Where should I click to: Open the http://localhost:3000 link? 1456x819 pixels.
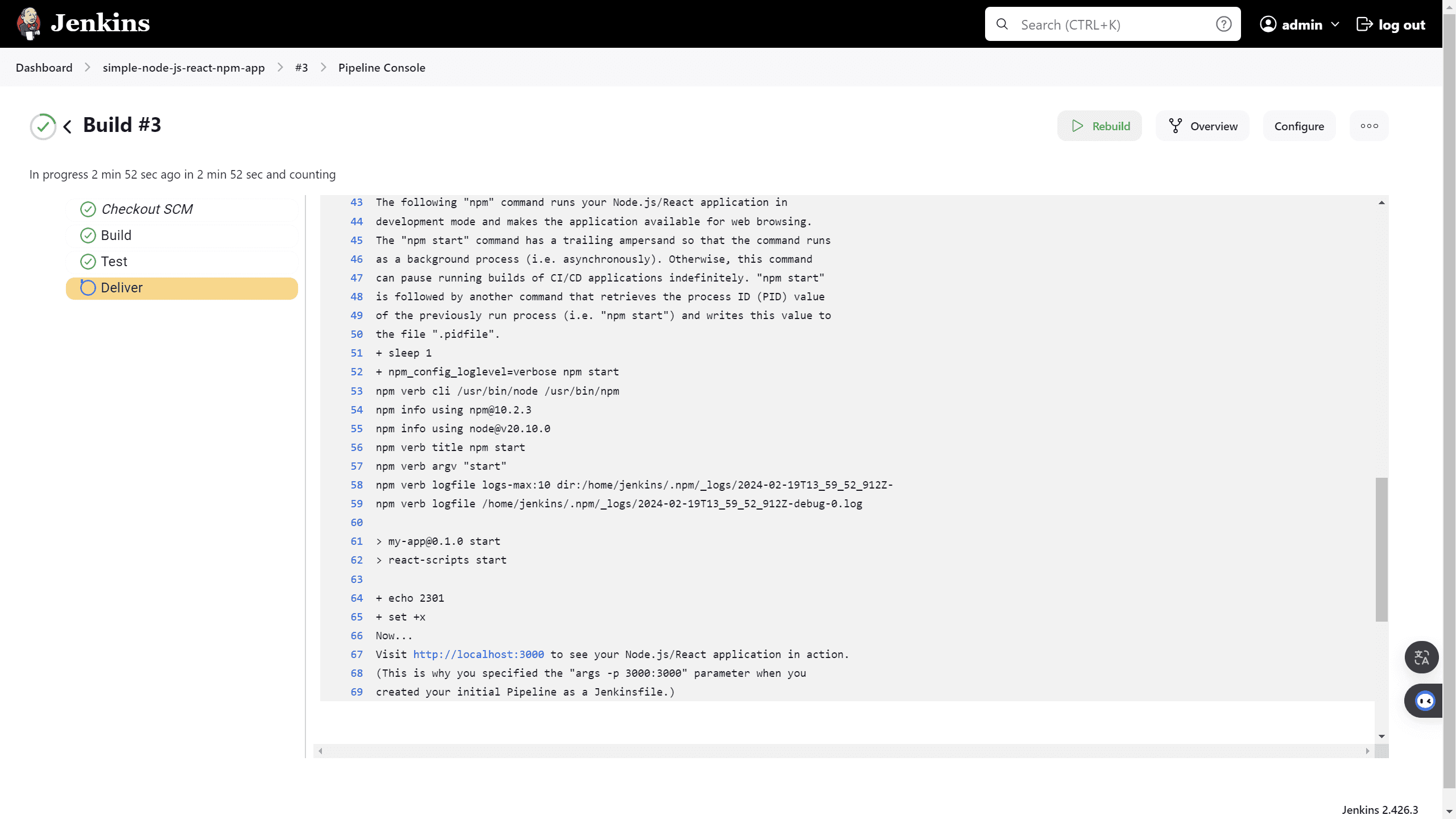478,655
